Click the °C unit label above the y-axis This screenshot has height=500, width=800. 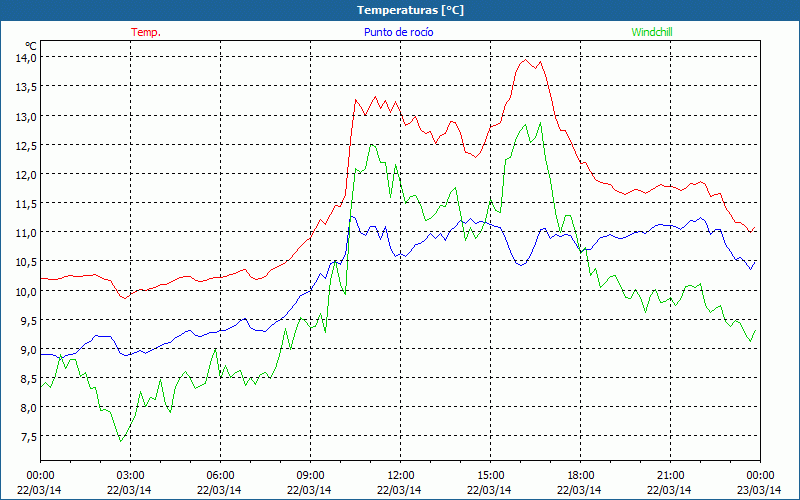31,45
